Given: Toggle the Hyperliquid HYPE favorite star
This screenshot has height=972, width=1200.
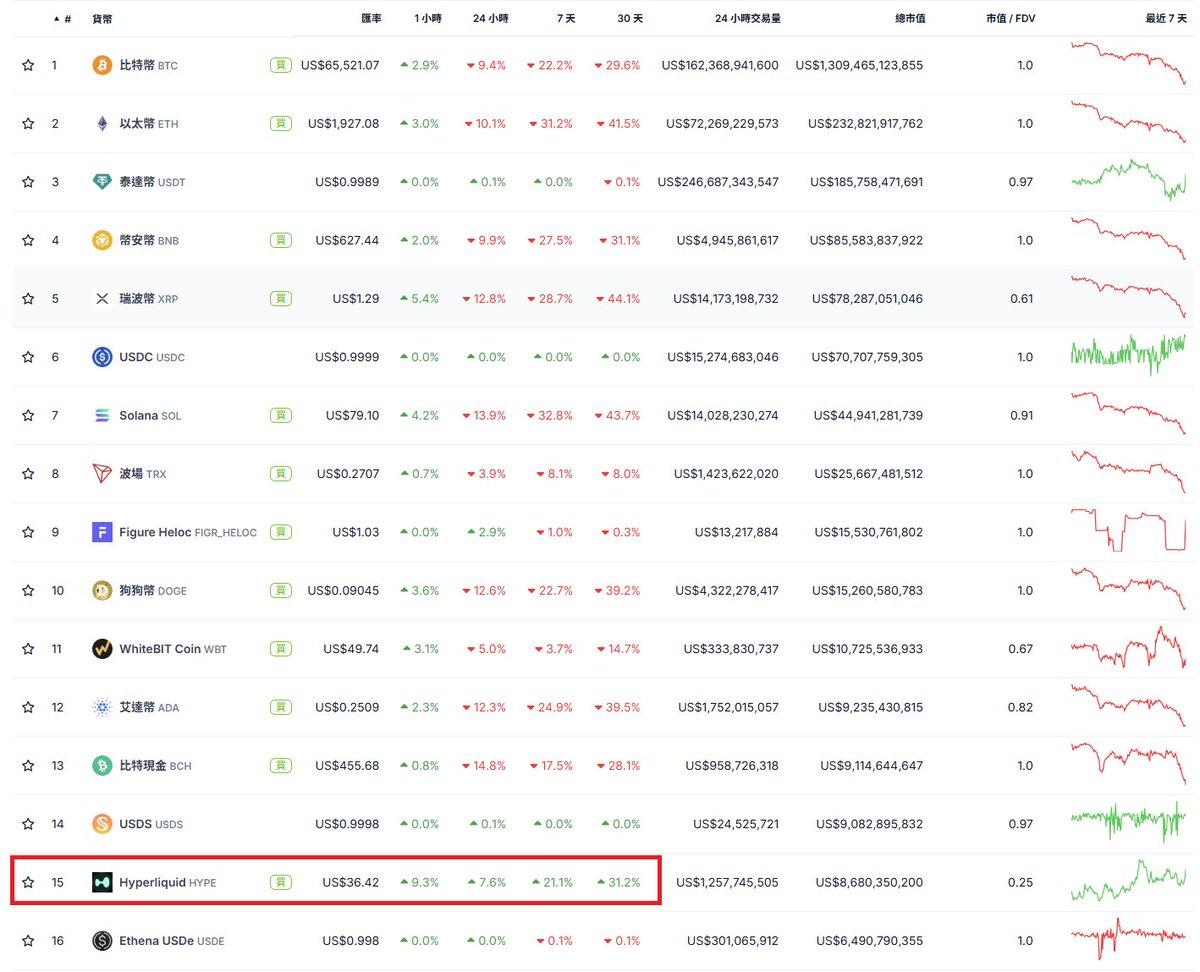Looking at the screenshot, I should click(28, 883).
